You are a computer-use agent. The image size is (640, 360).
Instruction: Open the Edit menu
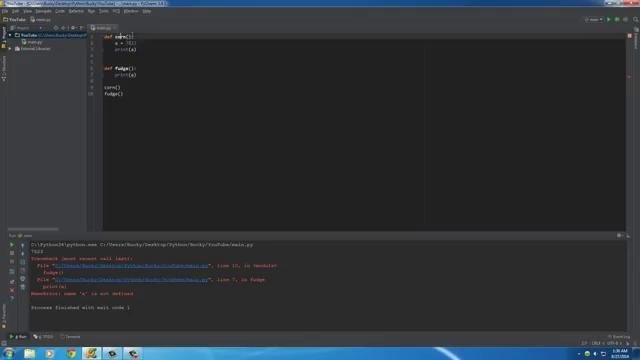point(16,11)
